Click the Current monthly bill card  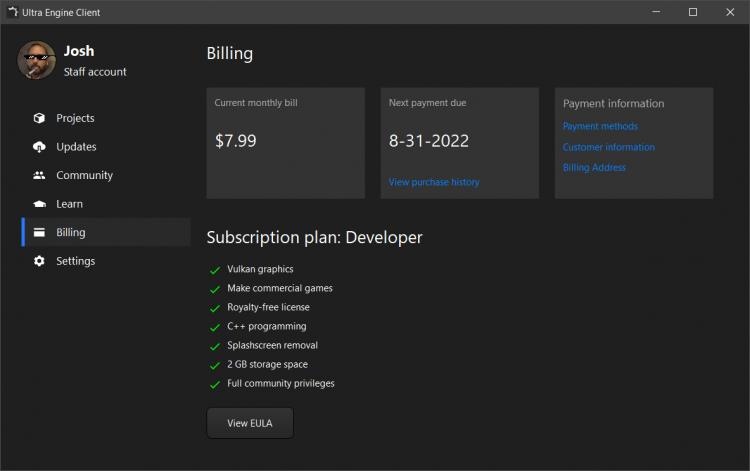pos(286,143)
